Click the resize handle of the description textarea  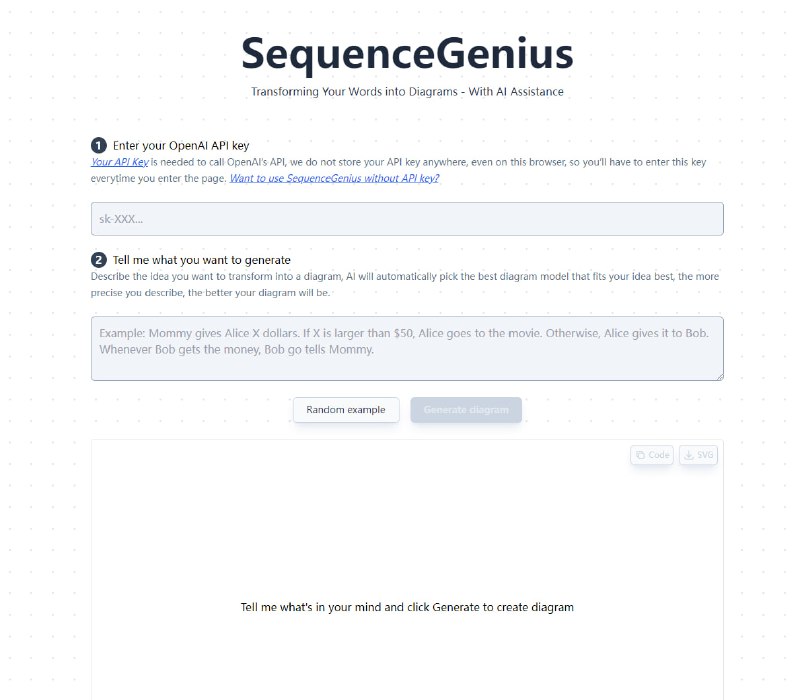pyautogui.click(x=719, y=376)
